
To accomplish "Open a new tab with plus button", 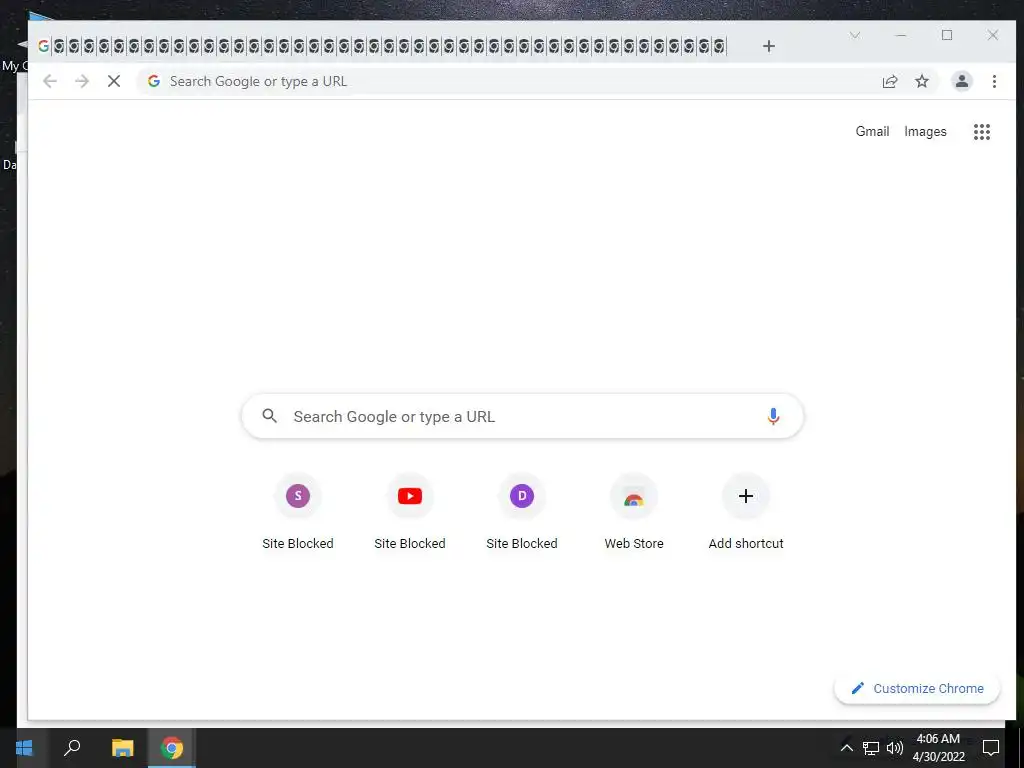I will pyautogui.click(x=769, y=46).
